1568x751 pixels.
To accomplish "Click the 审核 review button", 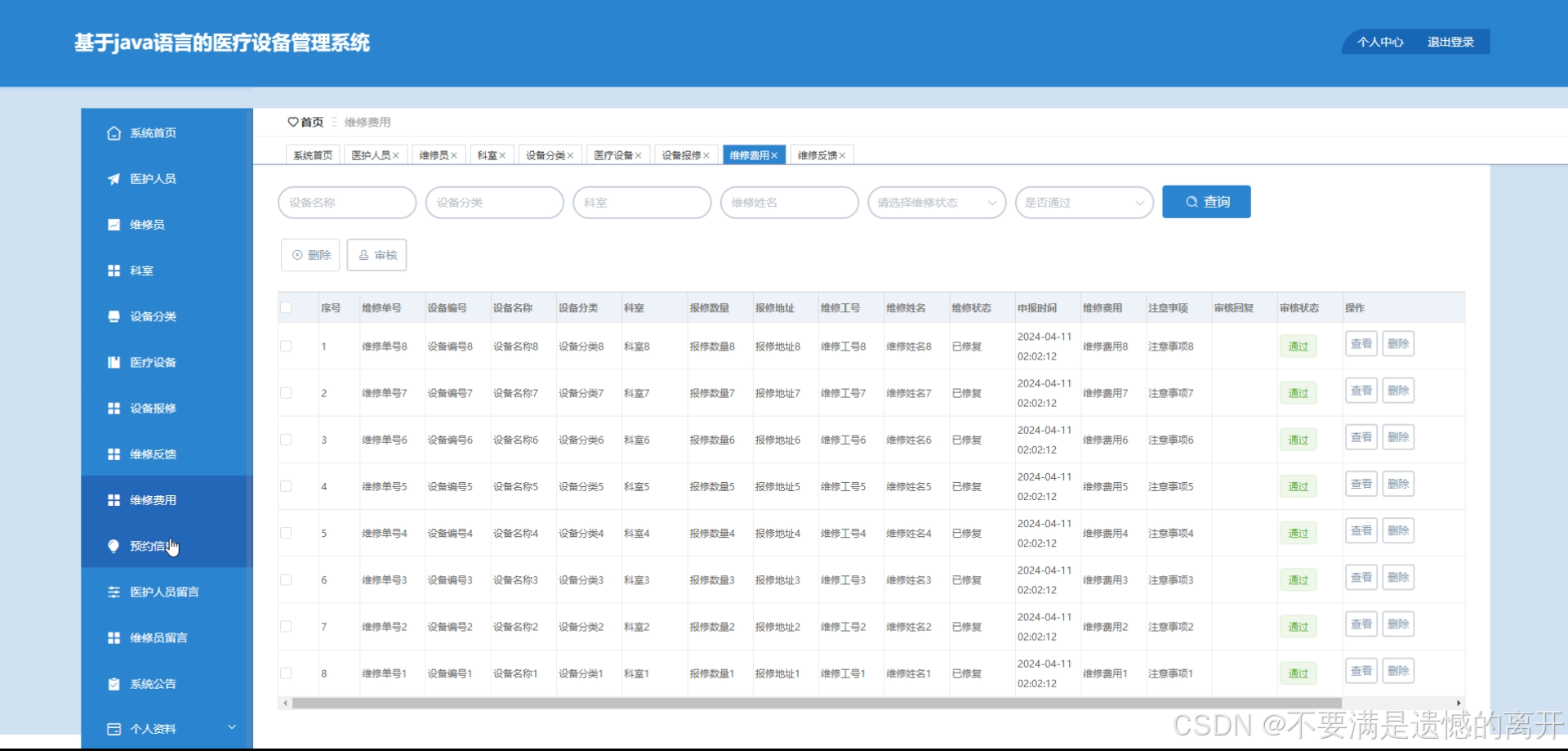I will pos(377,255).
